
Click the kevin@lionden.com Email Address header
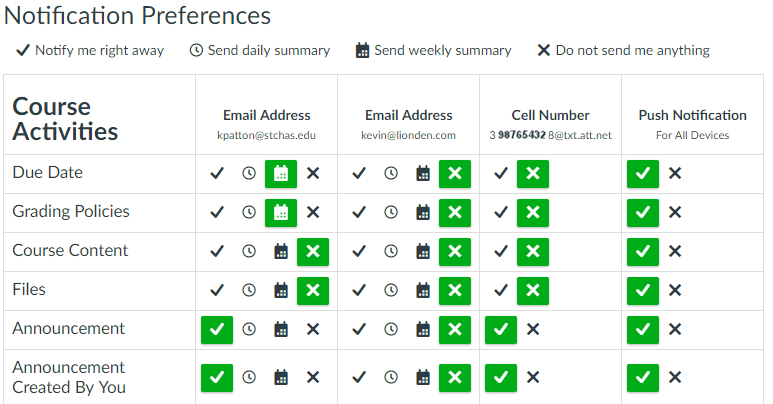408,115
